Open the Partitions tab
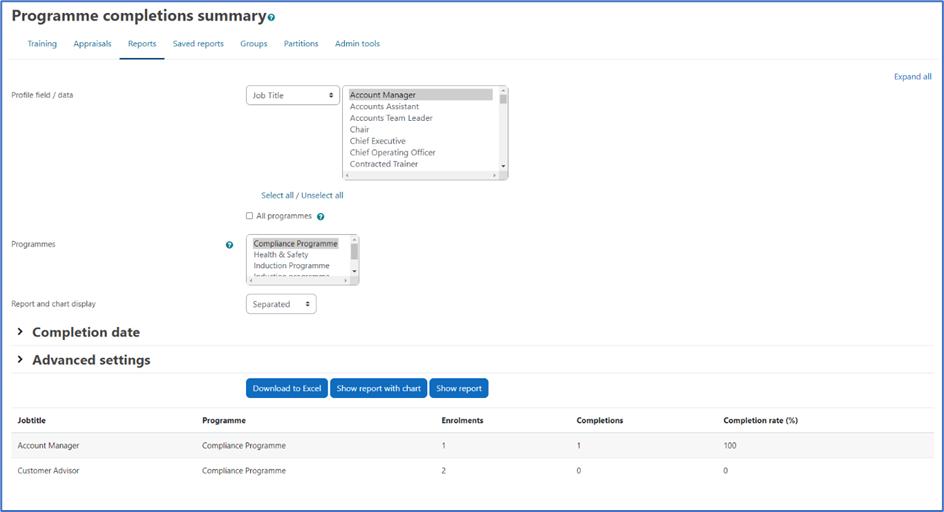 pos(301,43)
